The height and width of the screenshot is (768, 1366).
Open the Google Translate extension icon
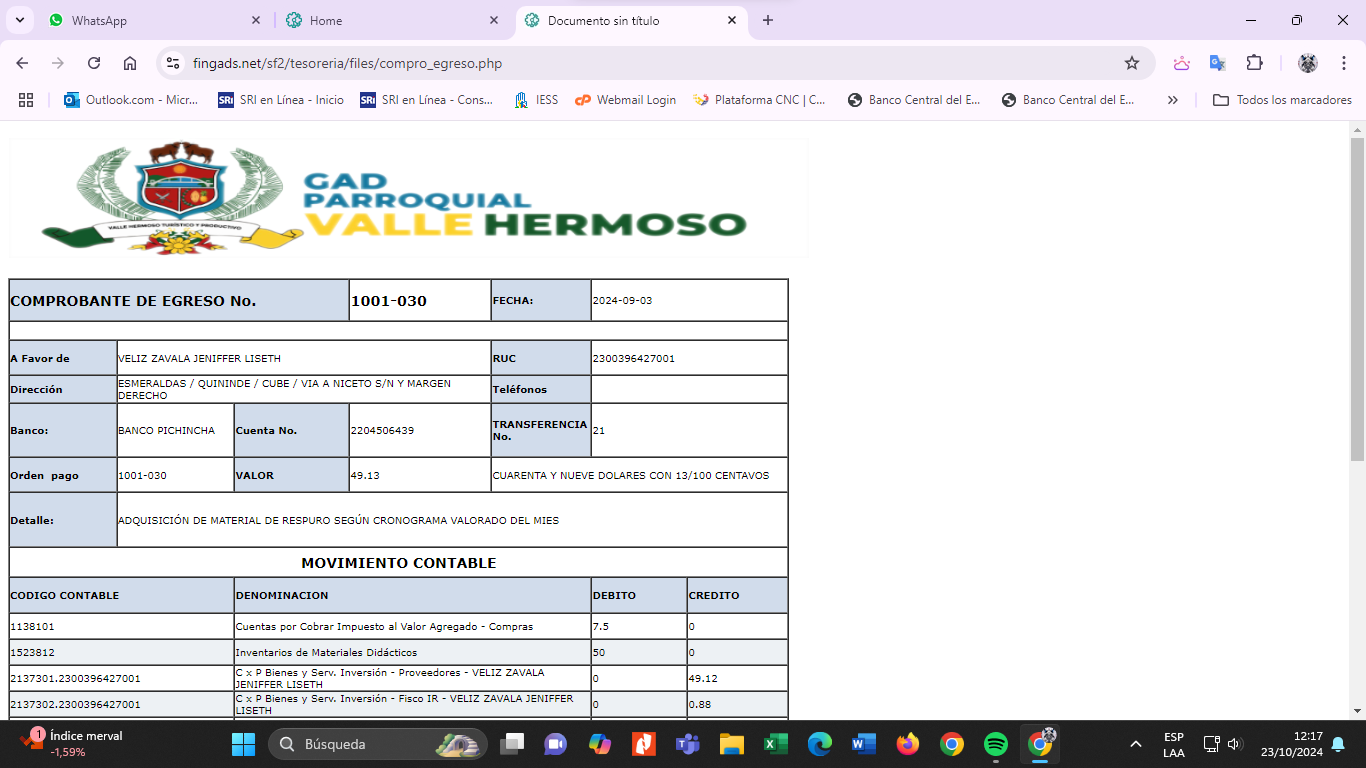pyautogui.click(x=1217, y=63)
